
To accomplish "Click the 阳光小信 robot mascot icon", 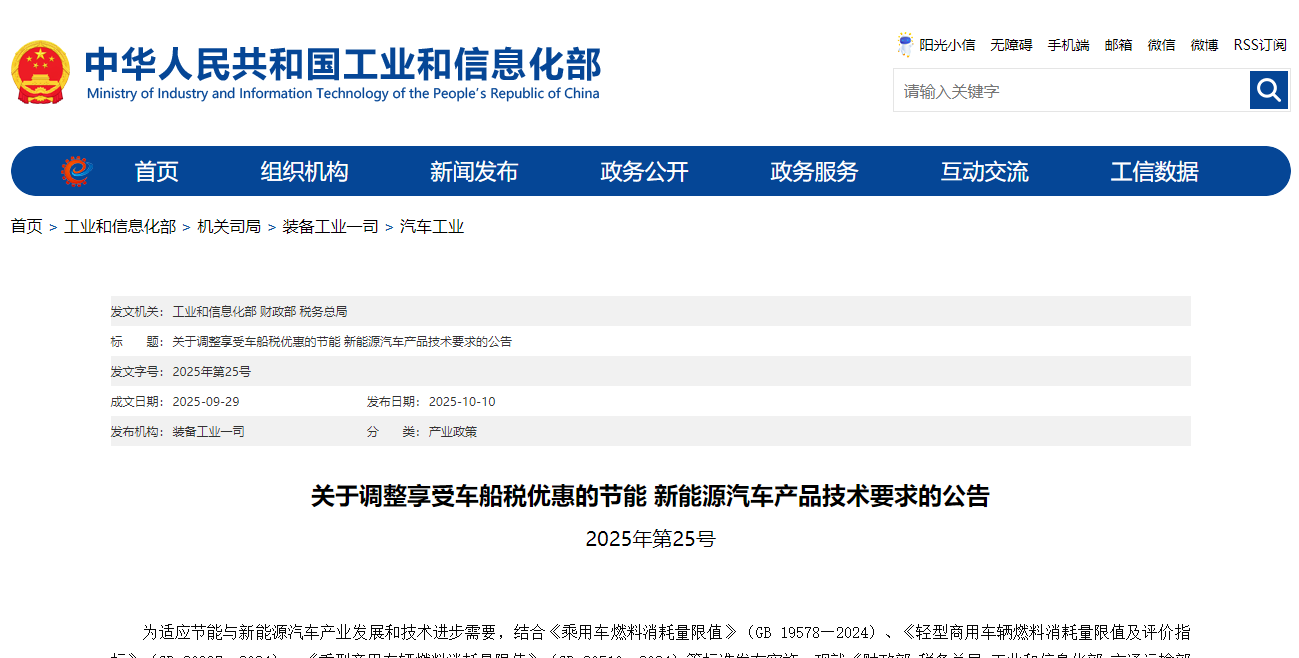I will pyautogui.click(x=905, y=45).
